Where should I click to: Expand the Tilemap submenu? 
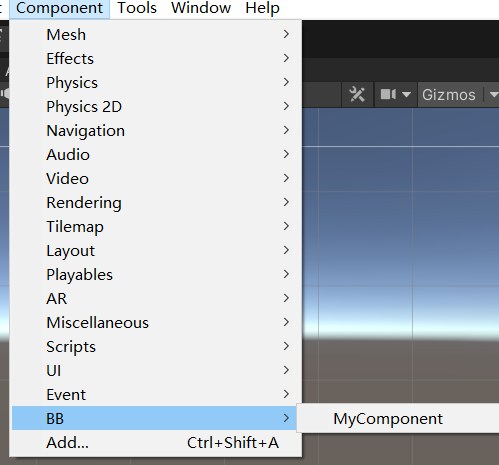[x=155, y=227]
